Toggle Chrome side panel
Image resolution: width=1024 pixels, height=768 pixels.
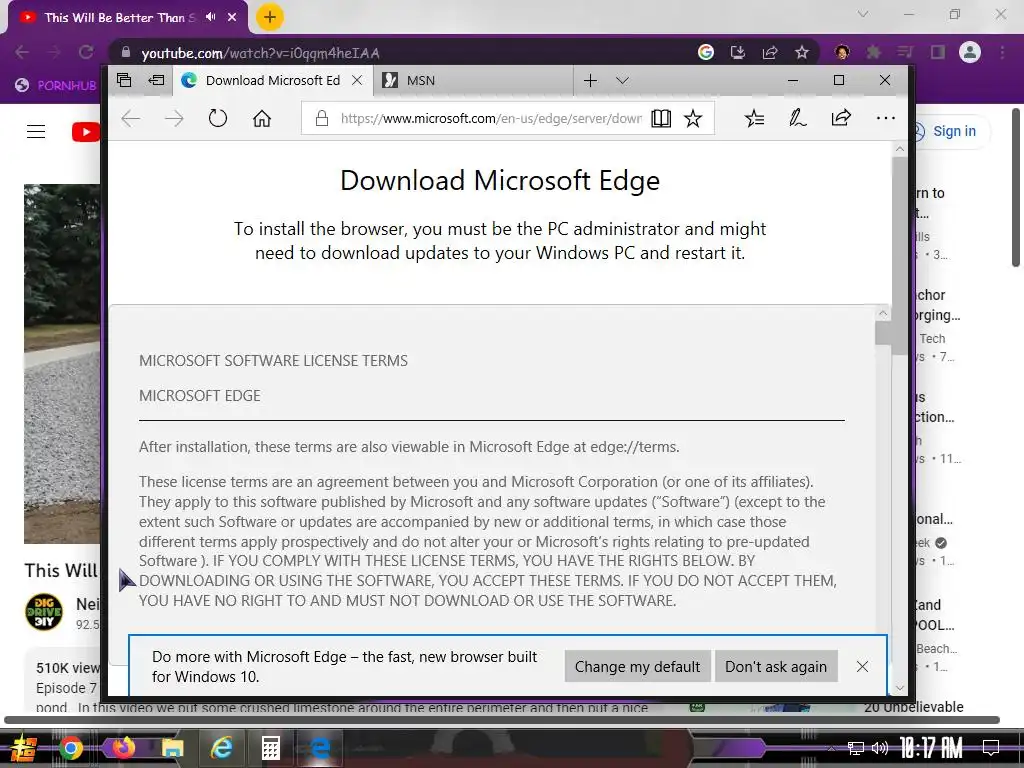pos(937,52)
